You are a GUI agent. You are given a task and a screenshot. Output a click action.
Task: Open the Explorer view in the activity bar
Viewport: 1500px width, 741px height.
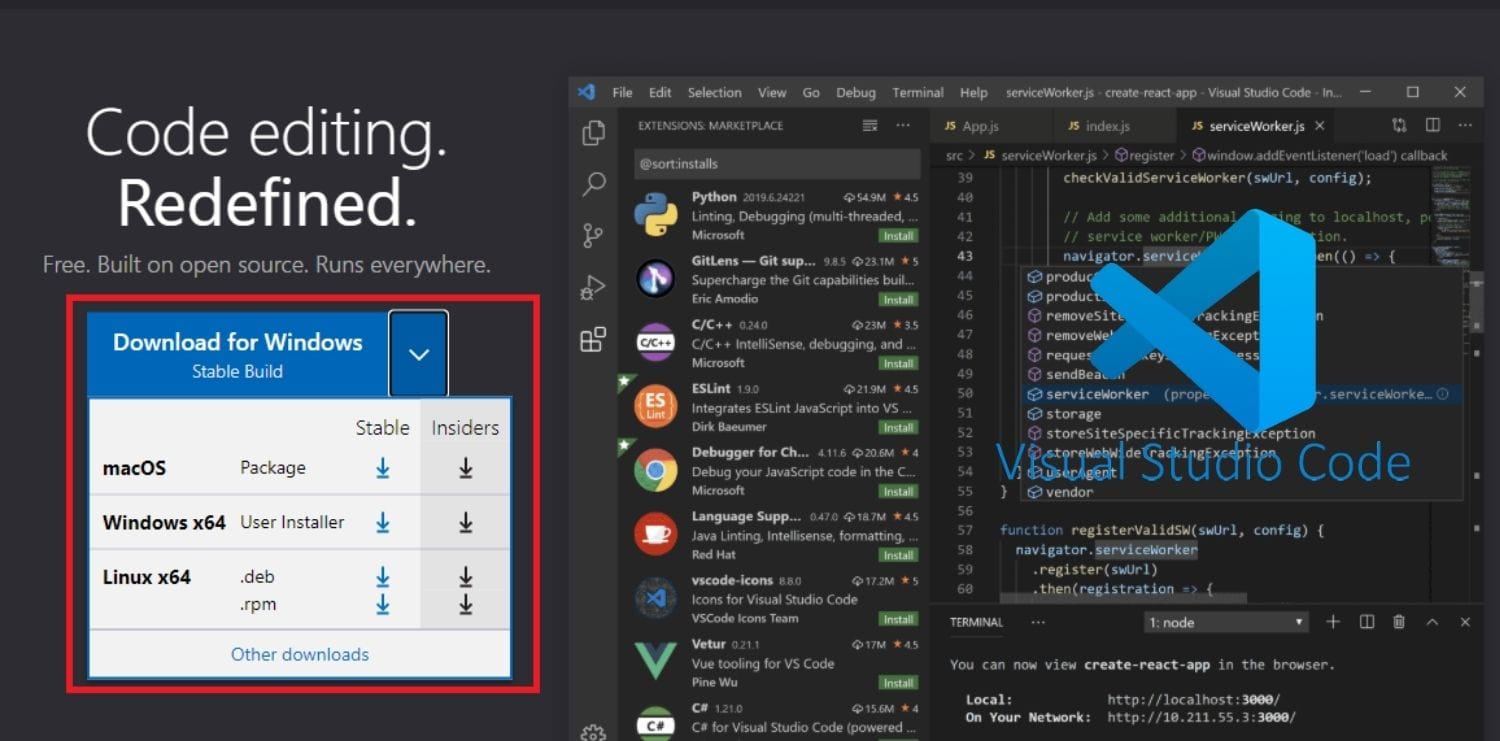(x=594, y=132)
